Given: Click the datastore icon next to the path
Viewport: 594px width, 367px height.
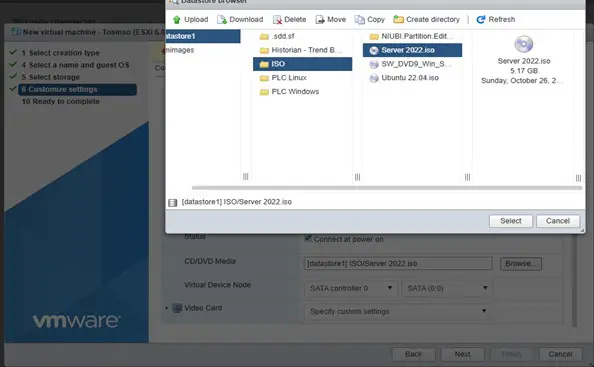Looking at the screenshot, I should coord(173,203).
